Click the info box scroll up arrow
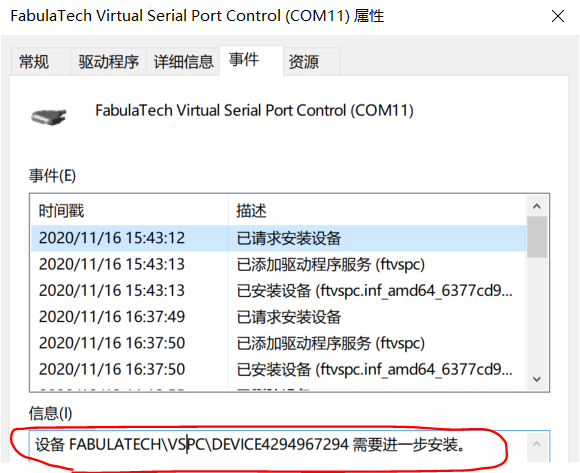The image size is (580, 473). (537, 444)
